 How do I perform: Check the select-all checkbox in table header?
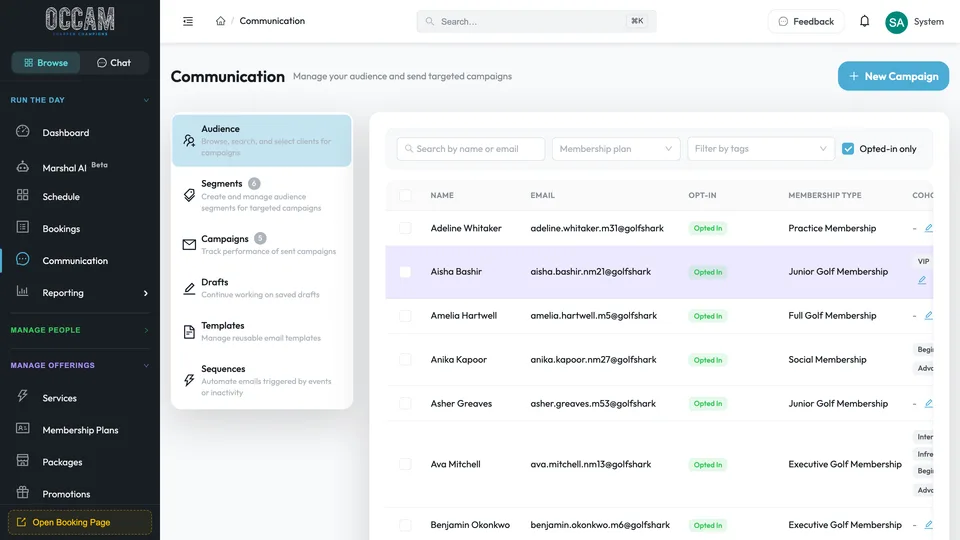405,195
